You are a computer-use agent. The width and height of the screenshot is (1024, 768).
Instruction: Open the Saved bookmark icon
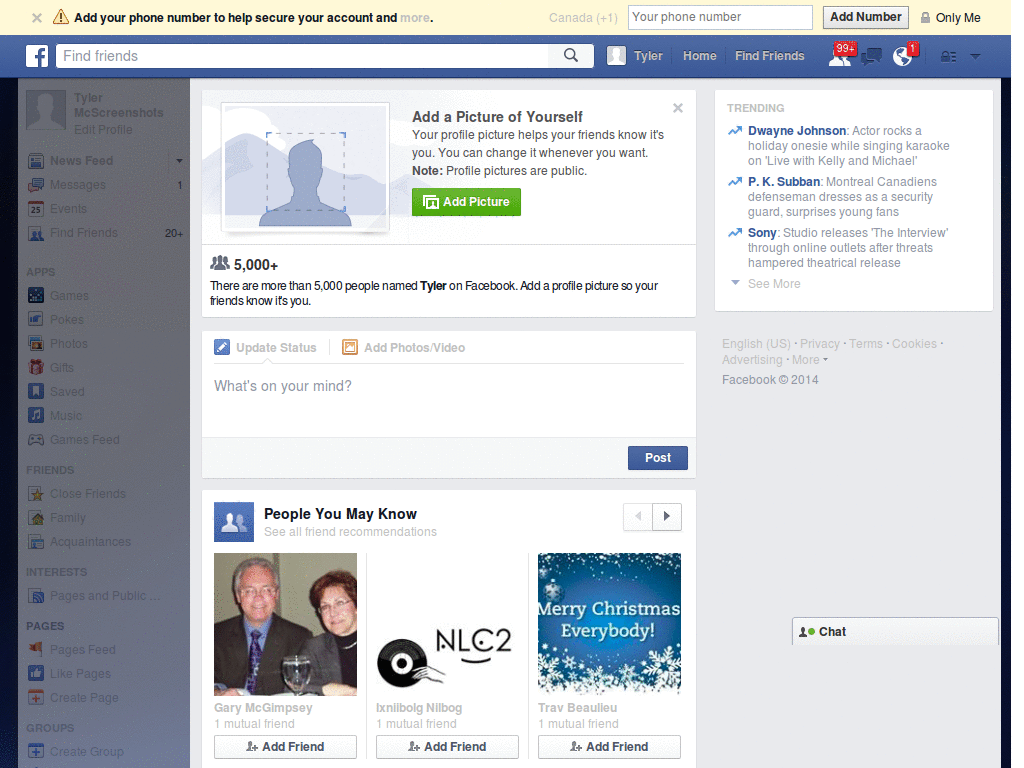click(36, 392)
